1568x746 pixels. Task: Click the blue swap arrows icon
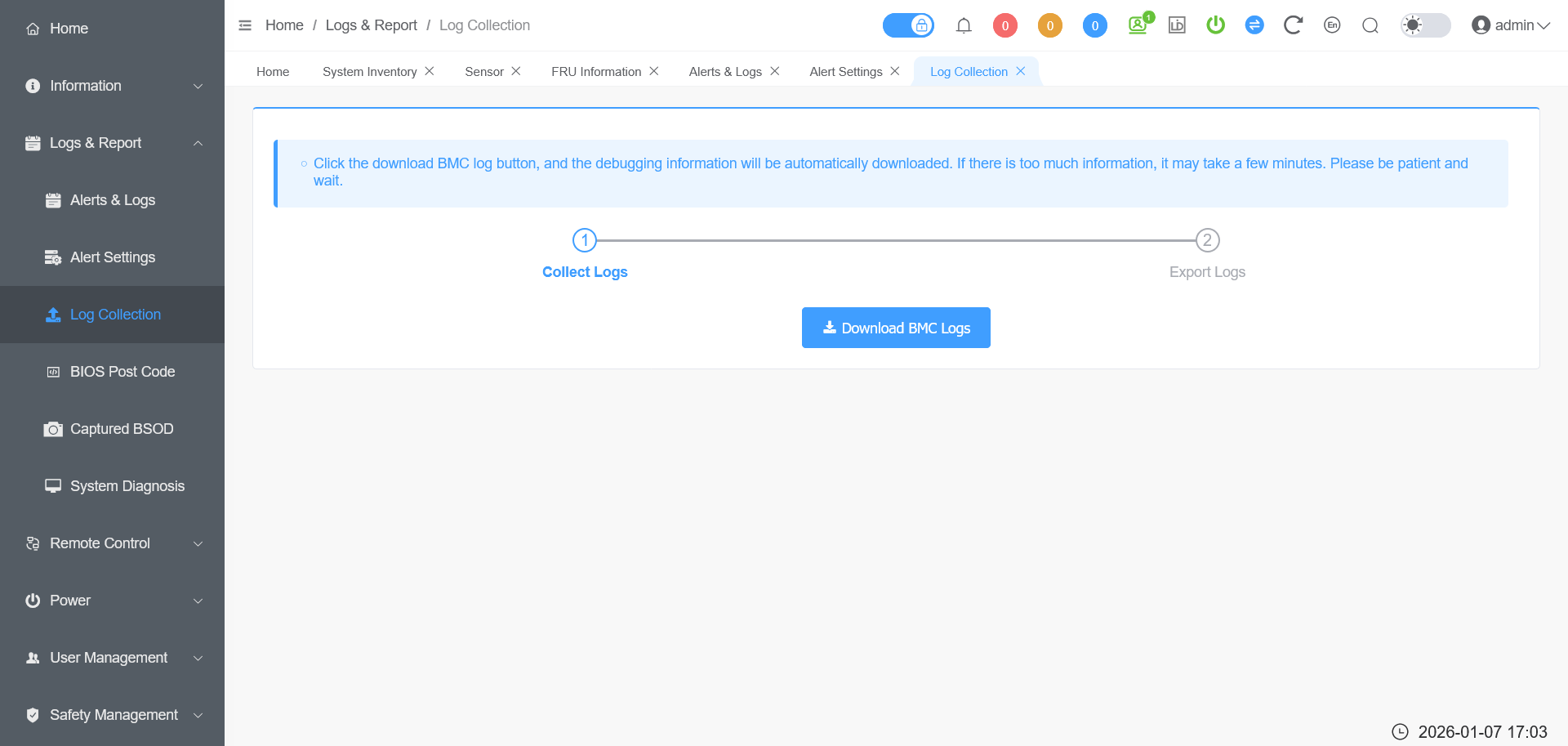pyautogui.click(x=1254, y=25)
